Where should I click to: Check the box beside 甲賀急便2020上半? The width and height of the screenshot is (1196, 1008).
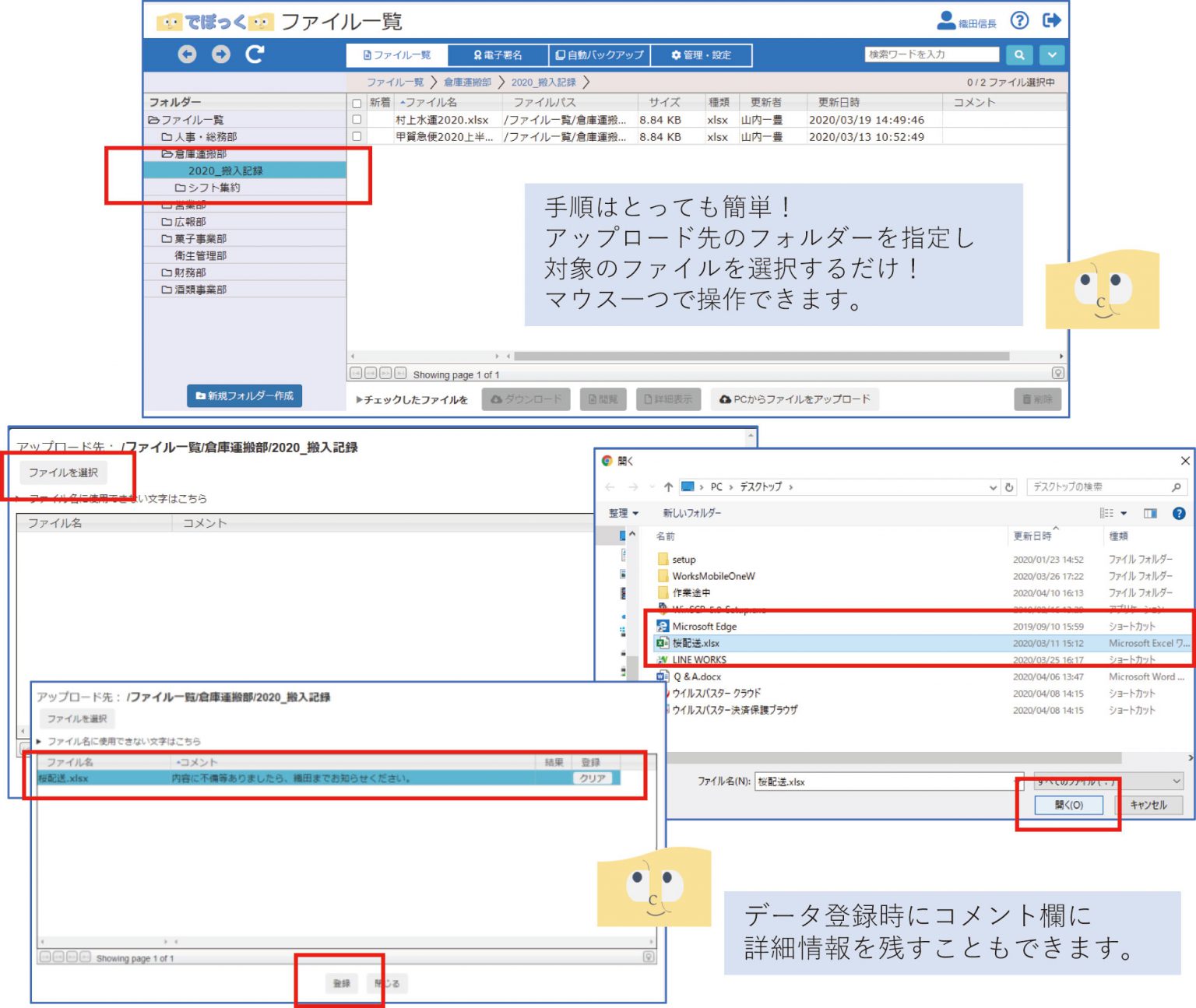[x=357, y=137]
